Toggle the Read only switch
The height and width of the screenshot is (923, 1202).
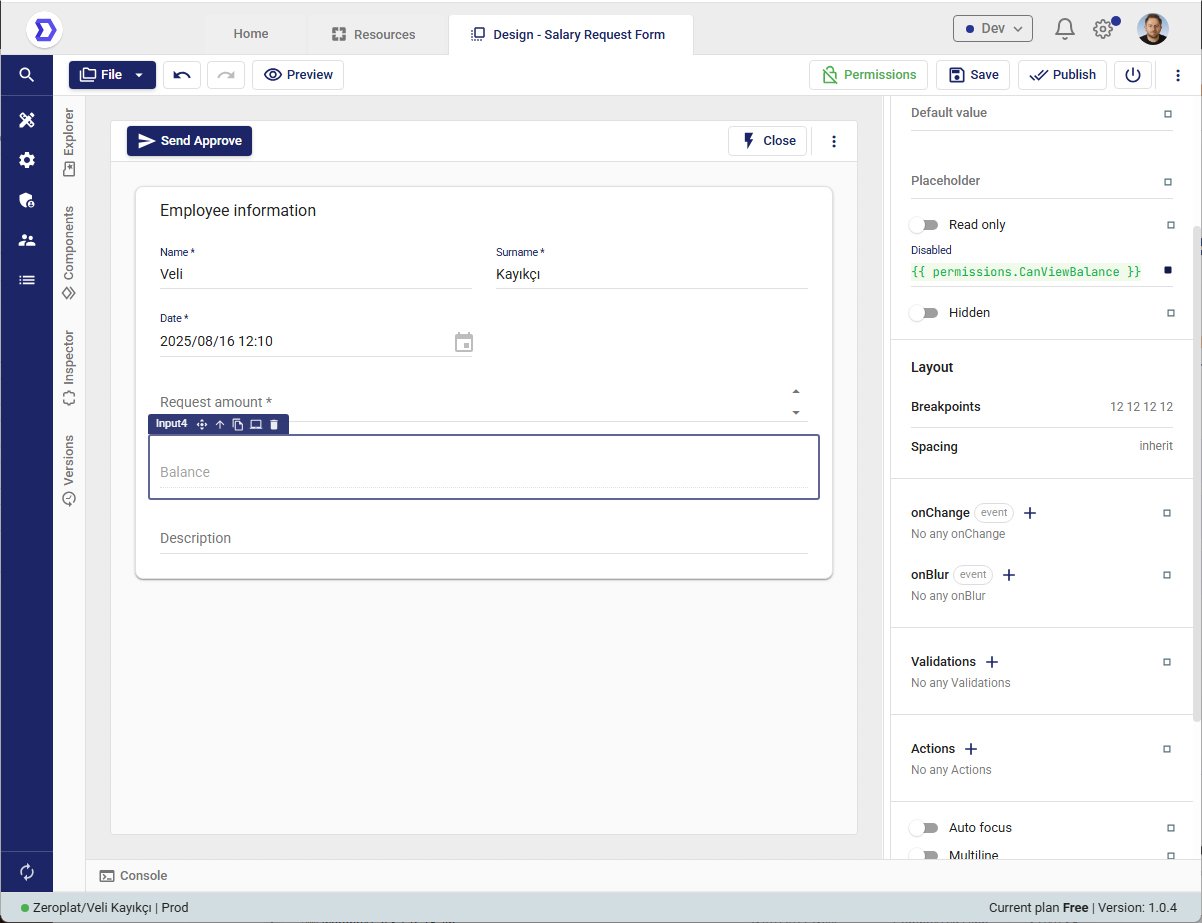(924, 225)
